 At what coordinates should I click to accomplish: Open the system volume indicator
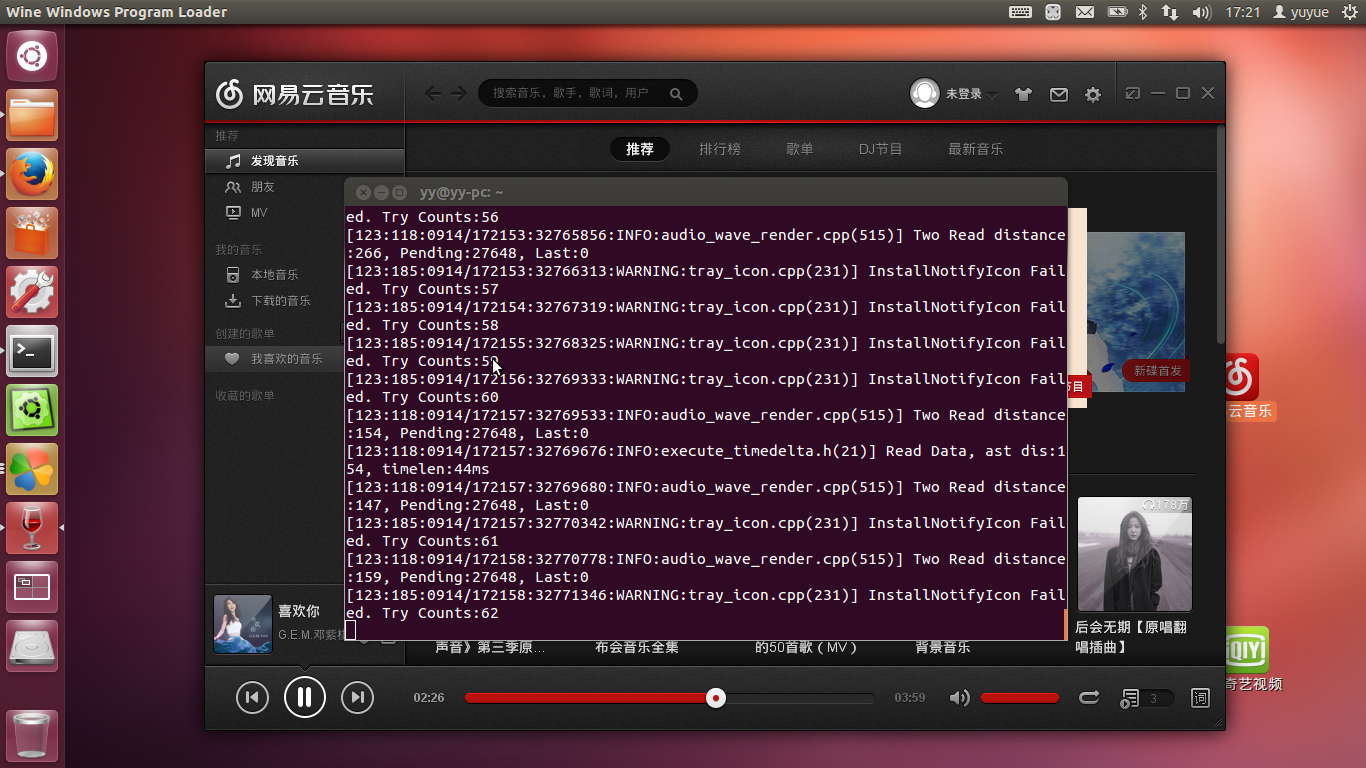(1203, 12)
